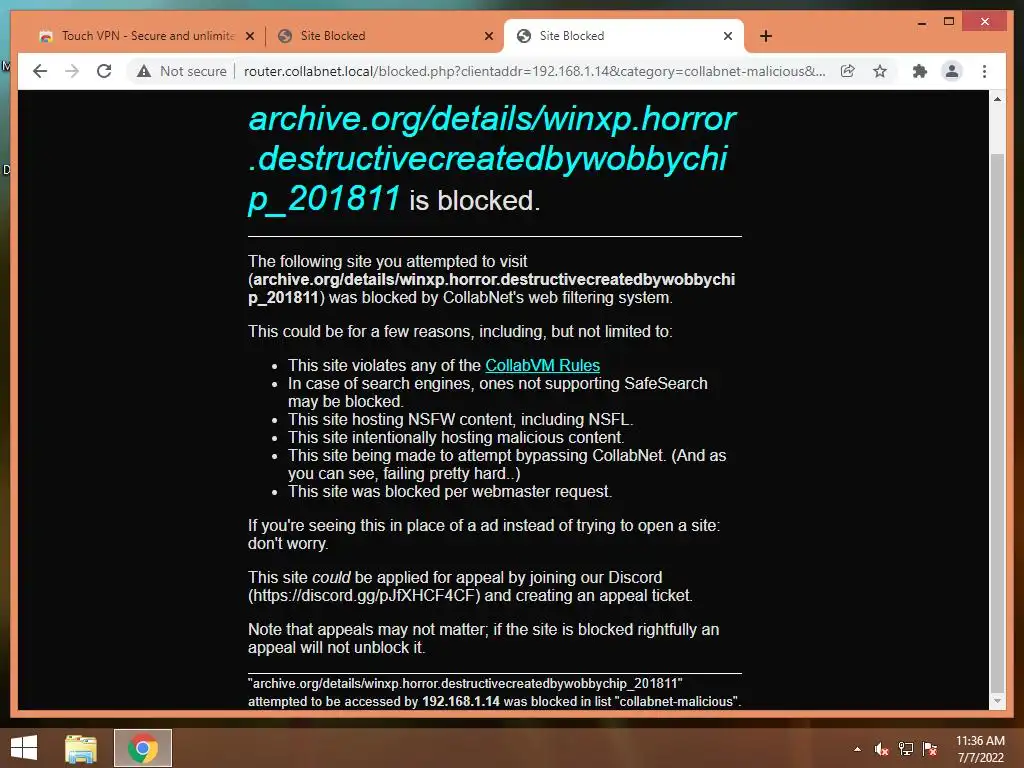Click the Discord invite URL text
The height and width of the screenshot is (768, 1024).
coord(366,596)
